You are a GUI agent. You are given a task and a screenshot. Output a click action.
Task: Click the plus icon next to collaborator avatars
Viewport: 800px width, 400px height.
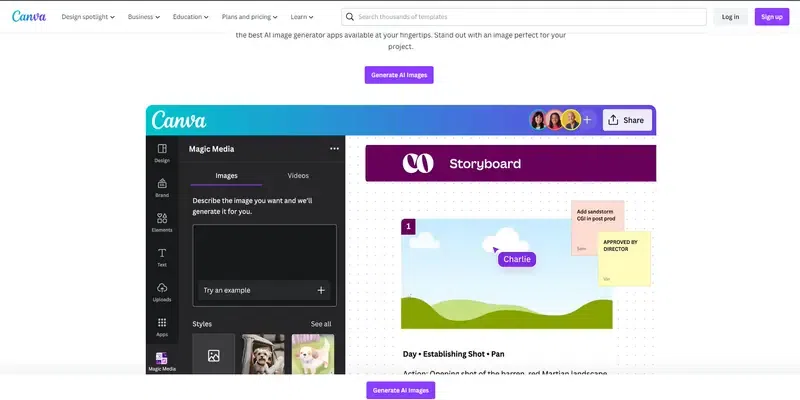[x=587, y=120]
